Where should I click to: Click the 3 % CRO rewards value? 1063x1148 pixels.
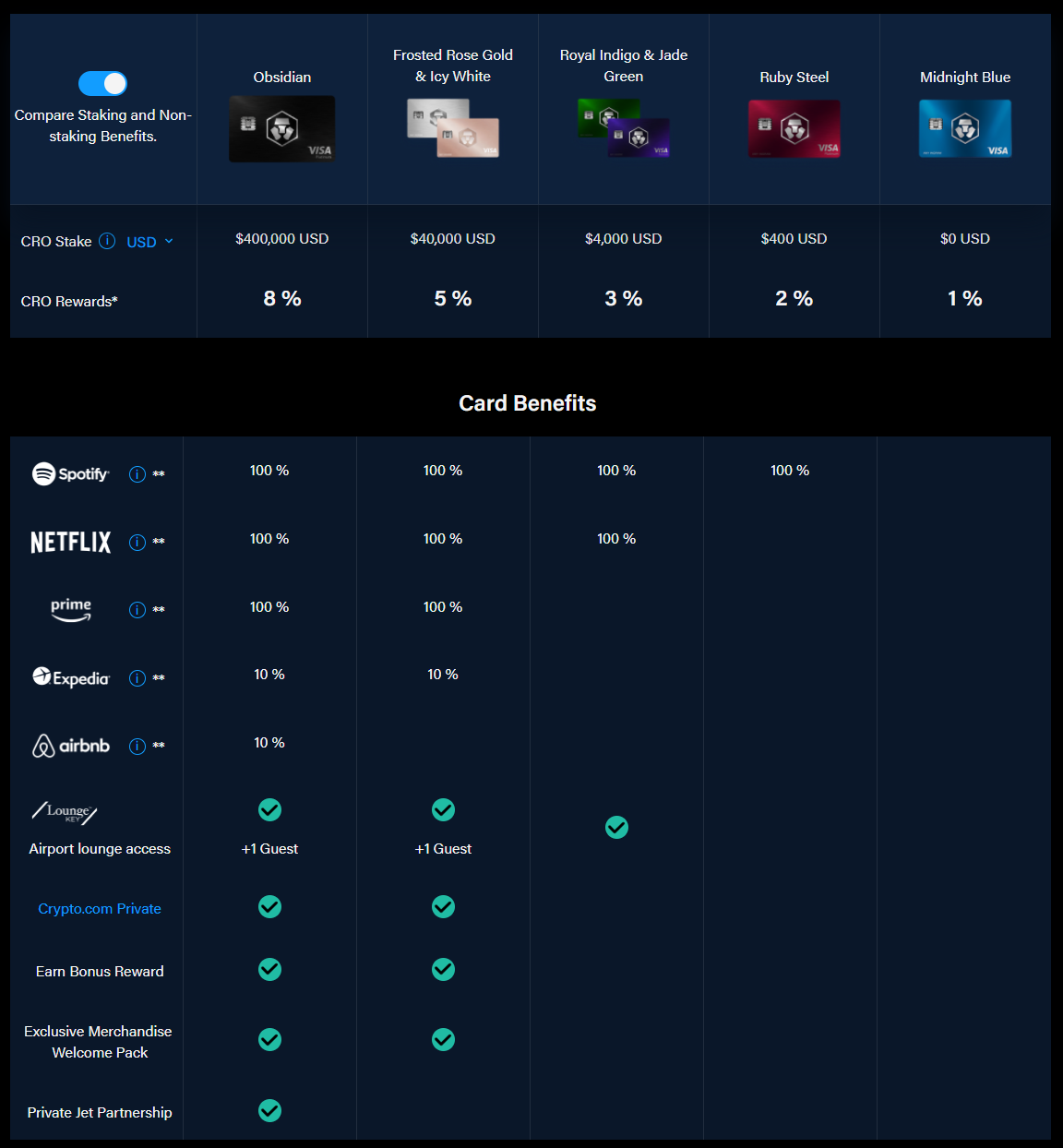(624, 299)
